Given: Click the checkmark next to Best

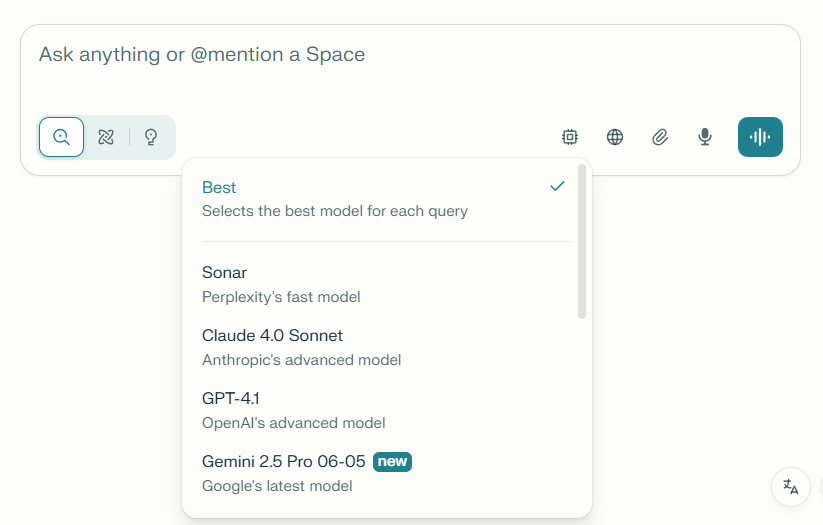Looking at the screenshot, I should [x=557, y=186].
